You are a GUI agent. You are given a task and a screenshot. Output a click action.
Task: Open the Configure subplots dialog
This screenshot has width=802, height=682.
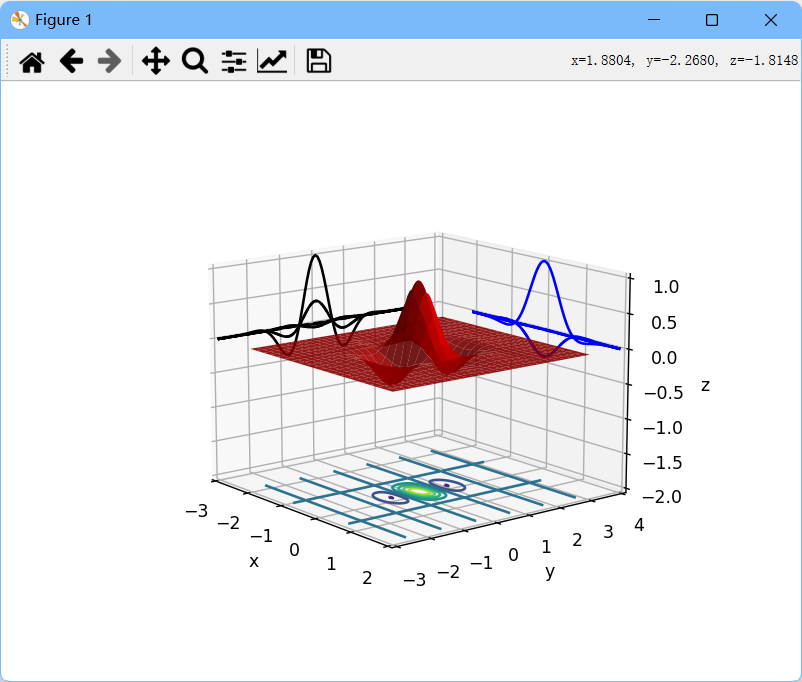pos(233,61)
